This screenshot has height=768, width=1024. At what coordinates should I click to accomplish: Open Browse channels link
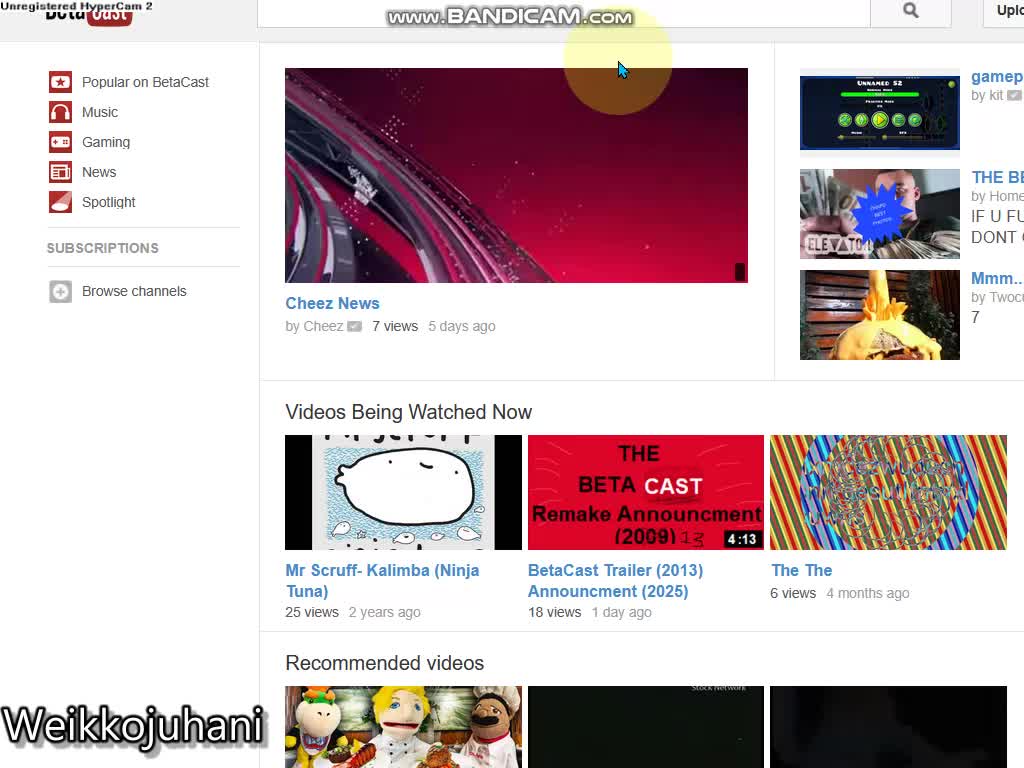(134, 291)
